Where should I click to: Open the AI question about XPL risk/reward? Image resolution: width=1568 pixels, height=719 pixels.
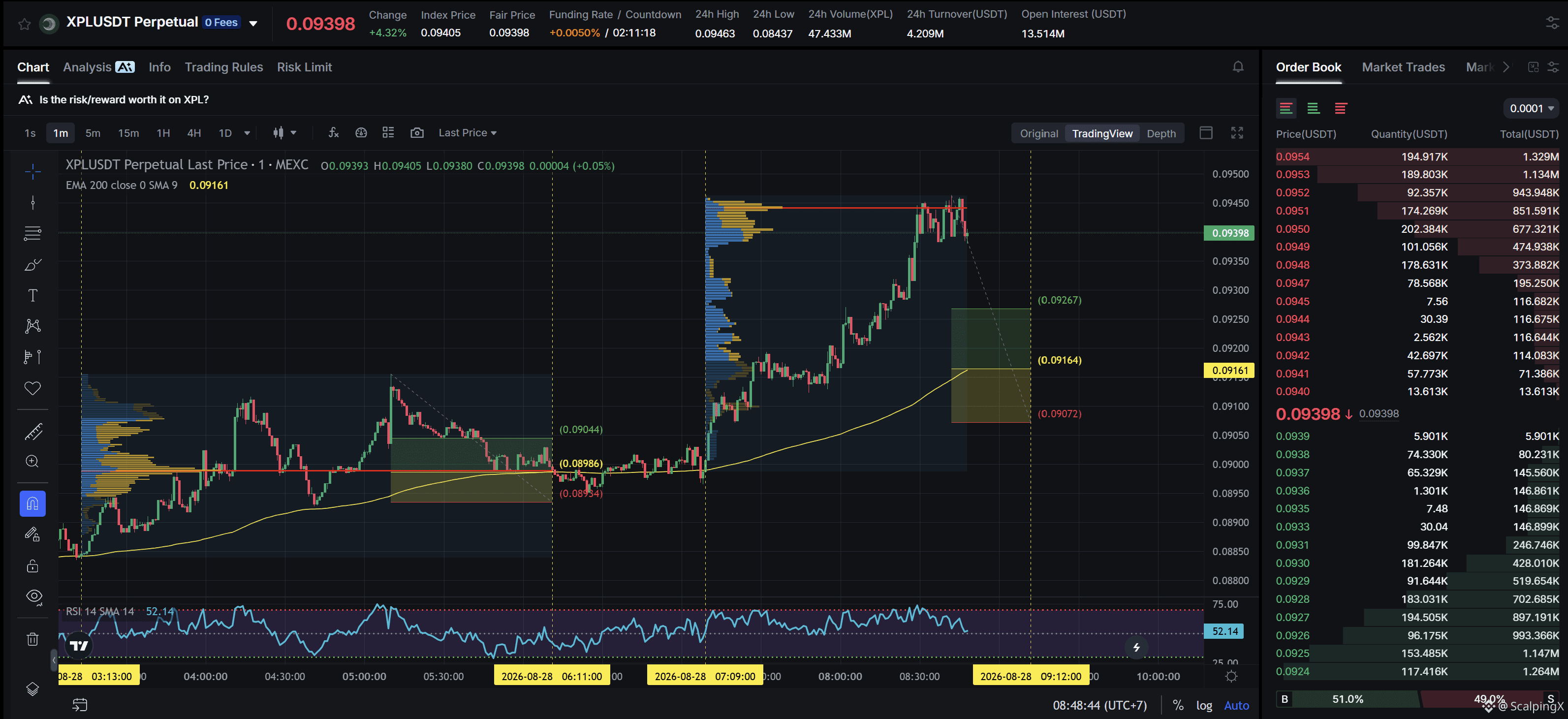114,99
